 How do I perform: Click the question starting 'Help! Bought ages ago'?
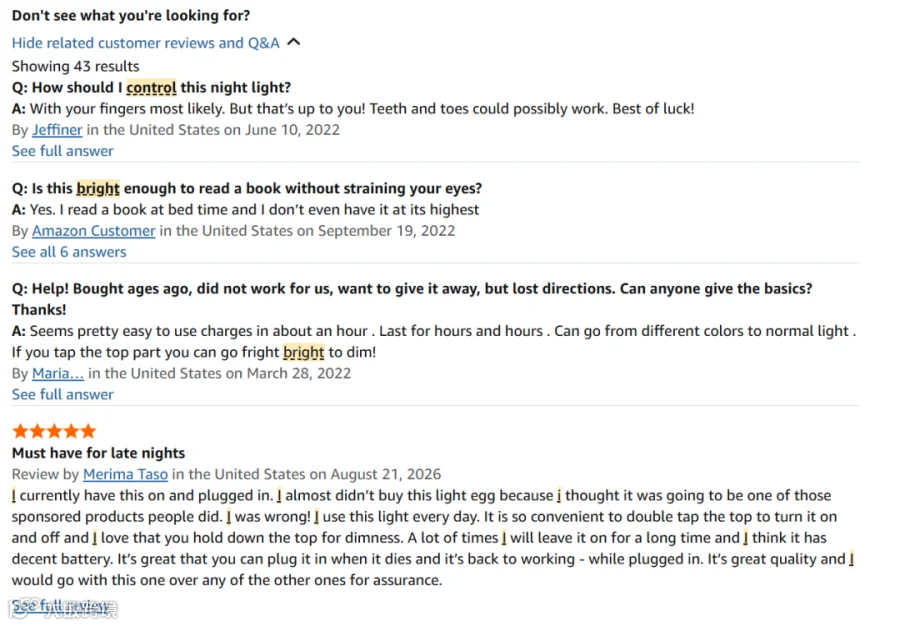pyautogui.click(x=412, y=299)
